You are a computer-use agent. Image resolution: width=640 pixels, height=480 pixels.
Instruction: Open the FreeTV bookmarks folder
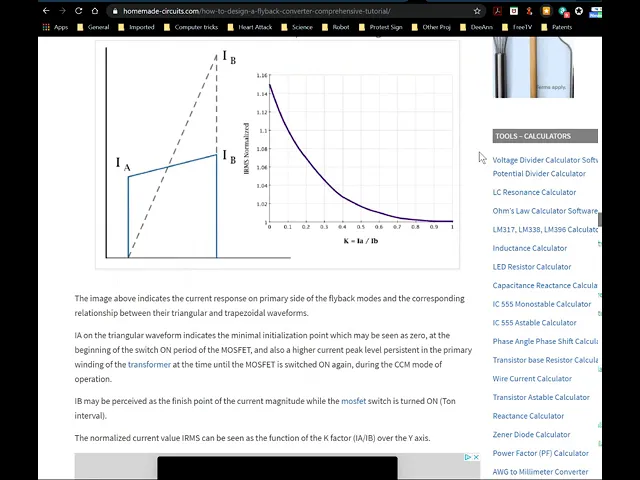point(517,27)
